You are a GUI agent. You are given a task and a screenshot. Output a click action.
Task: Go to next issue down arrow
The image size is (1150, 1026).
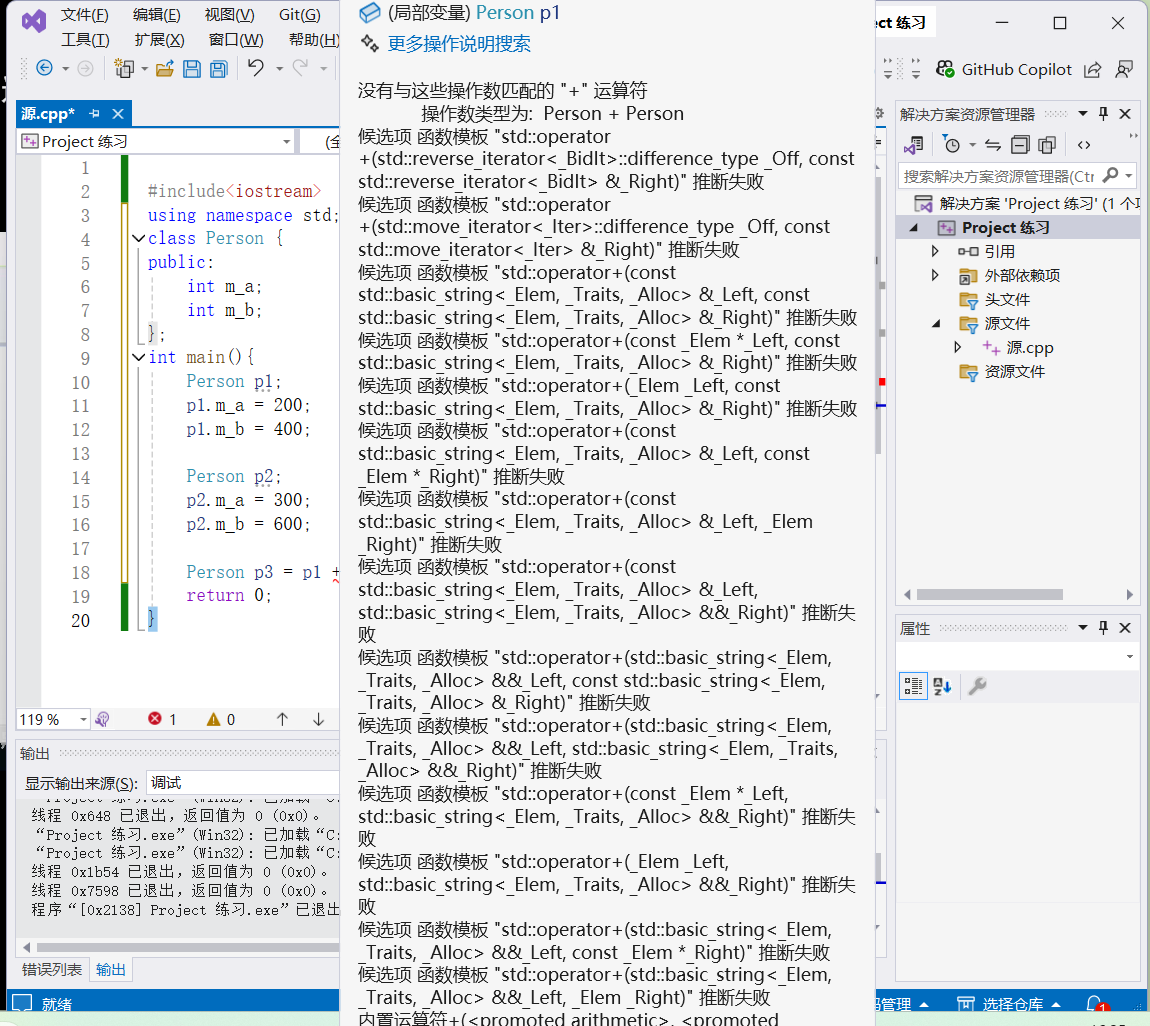click(318, 719)
